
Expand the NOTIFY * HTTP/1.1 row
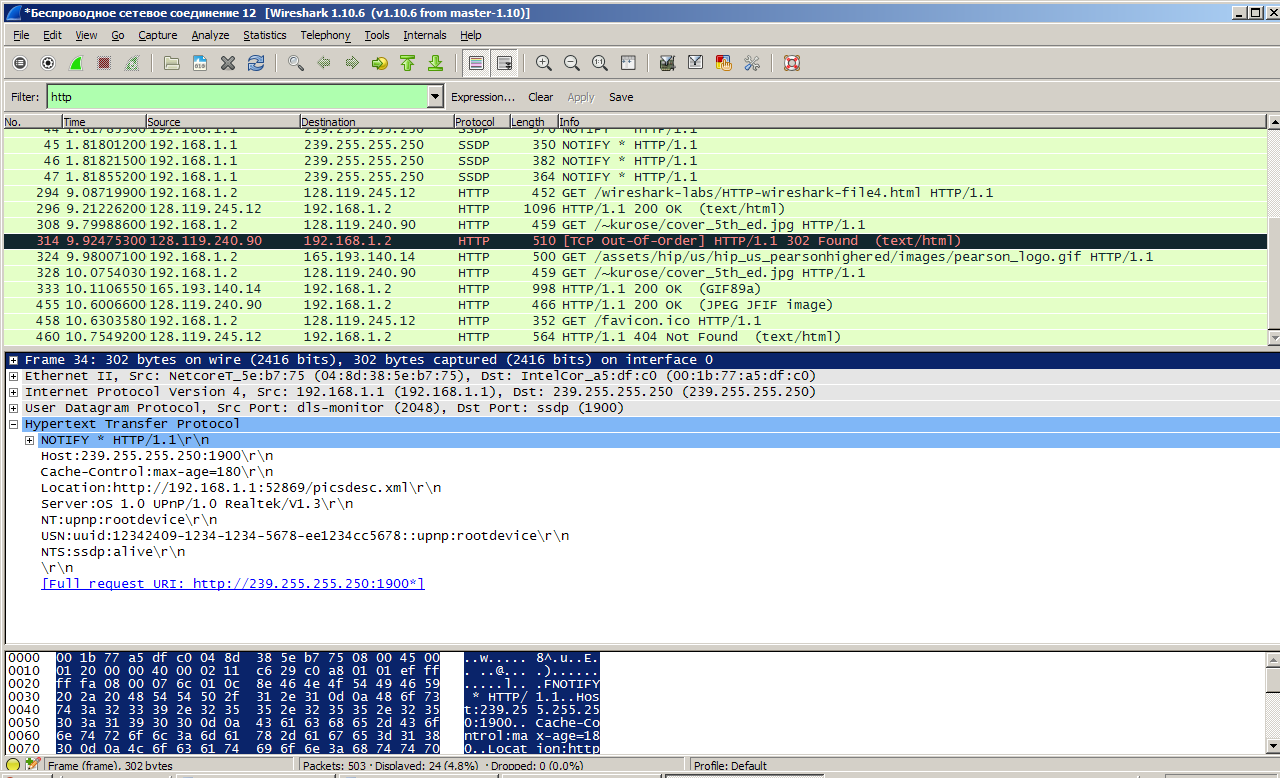30,440
